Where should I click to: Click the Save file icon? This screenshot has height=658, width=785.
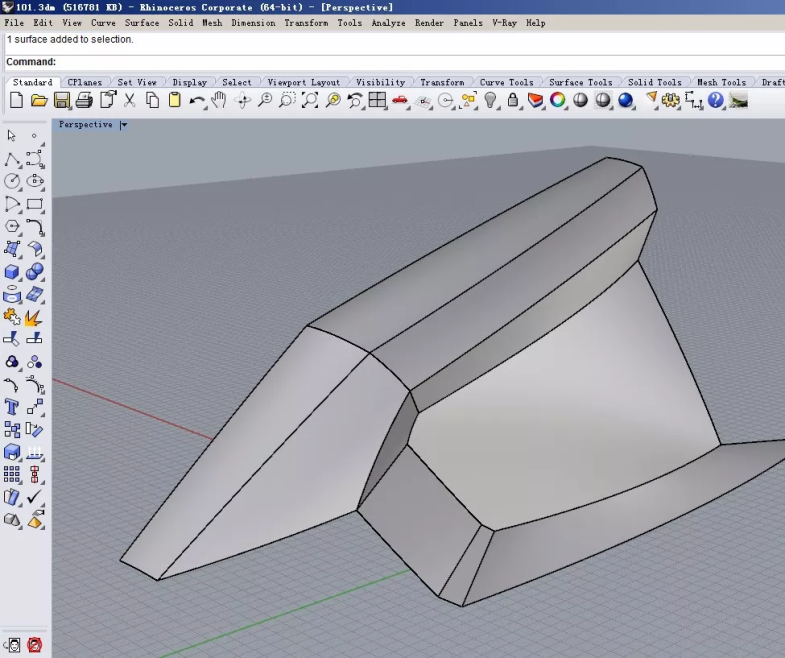(62, 100)
